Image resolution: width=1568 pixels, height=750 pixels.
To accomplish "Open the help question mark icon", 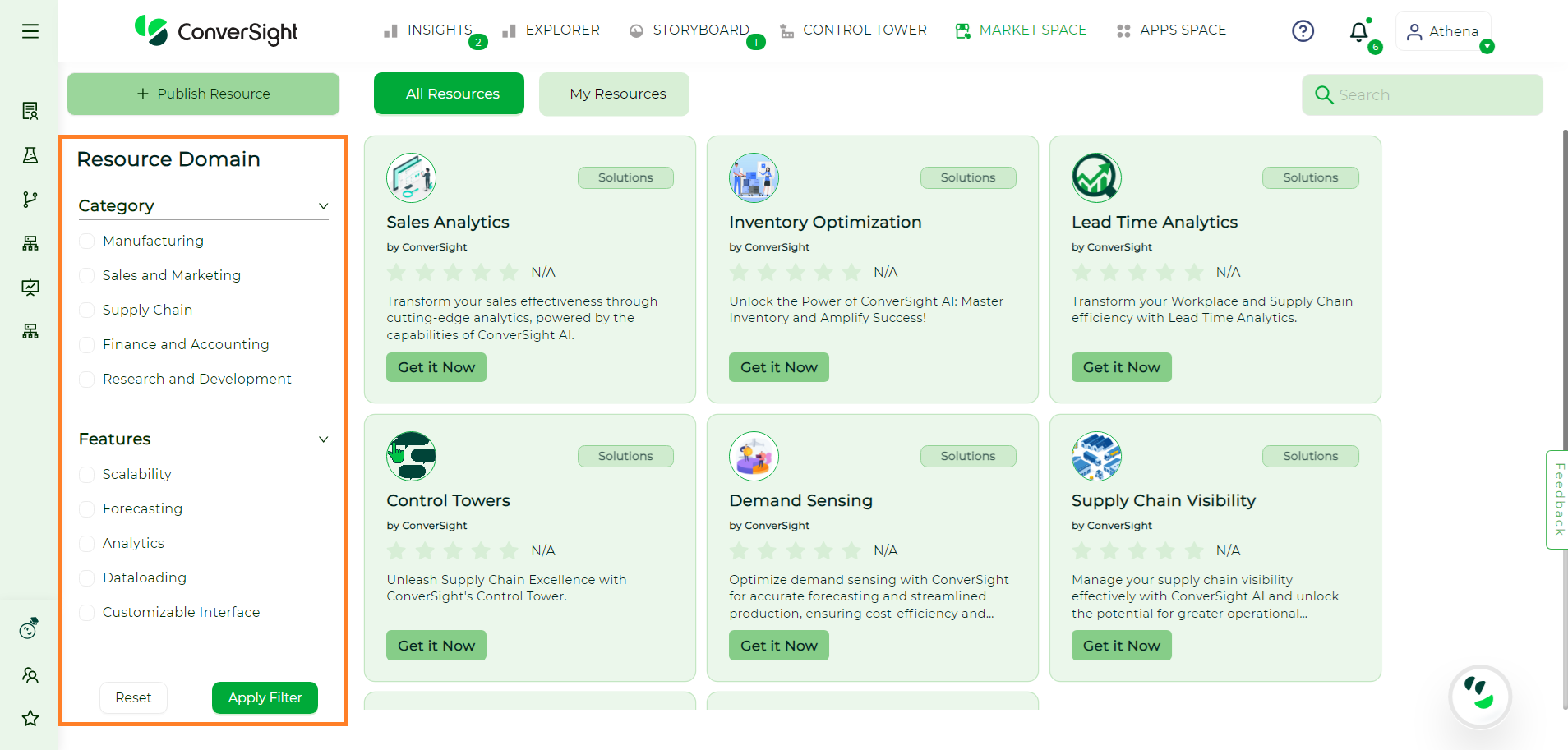I will coord(1303,31).
